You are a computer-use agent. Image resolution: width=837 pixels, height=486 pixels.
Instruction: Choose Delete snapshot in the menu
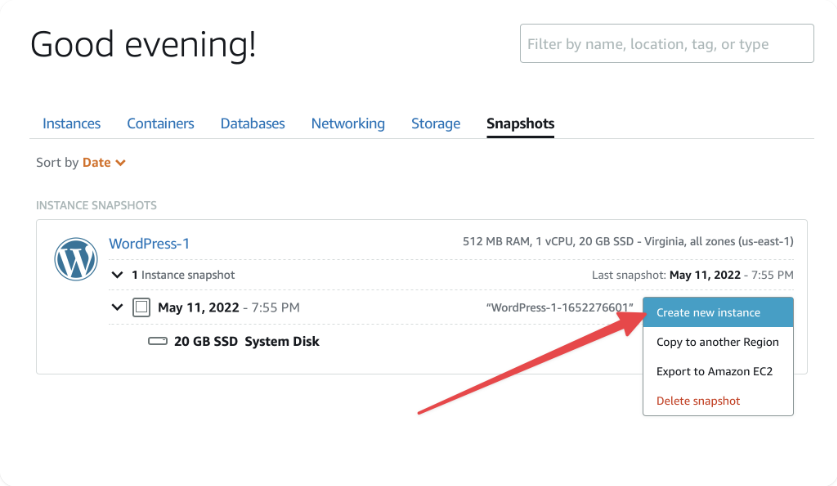point(718,401)
